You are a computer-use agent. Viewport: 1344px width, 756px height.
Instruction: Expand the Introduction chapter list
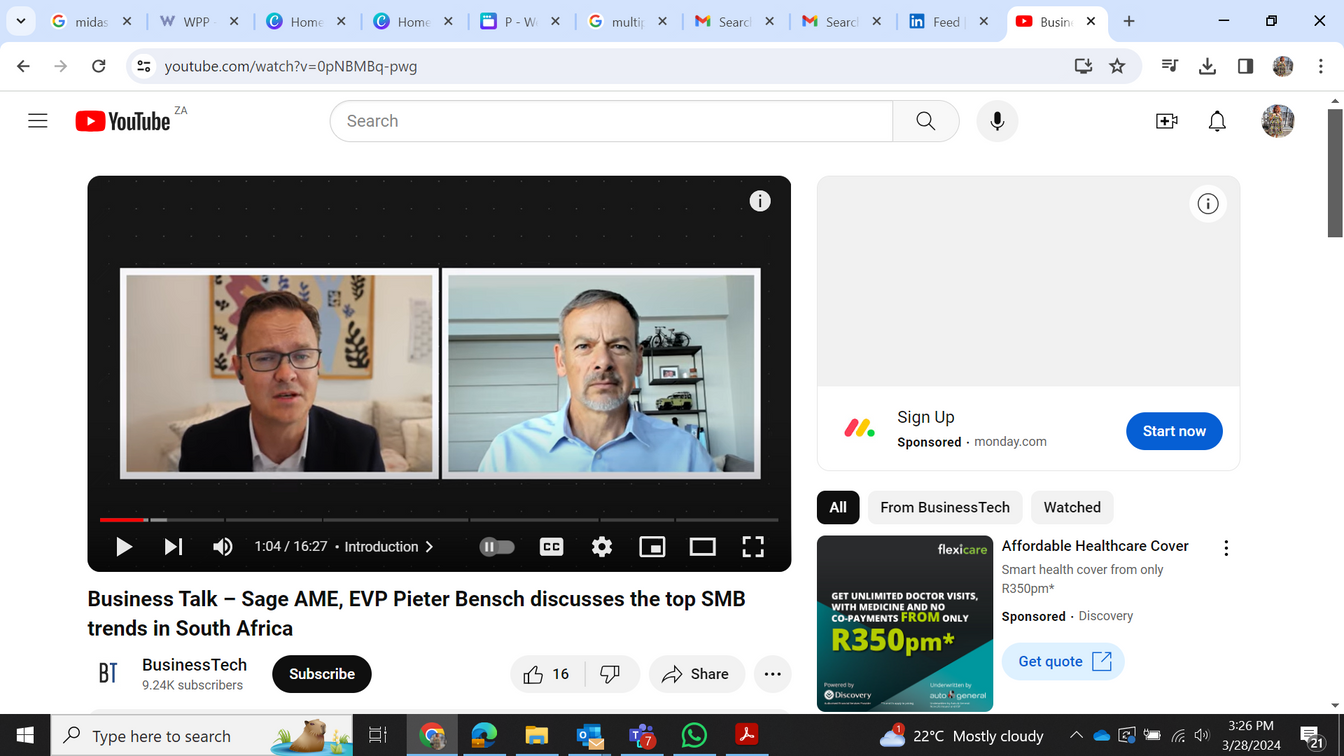(389, 546)
